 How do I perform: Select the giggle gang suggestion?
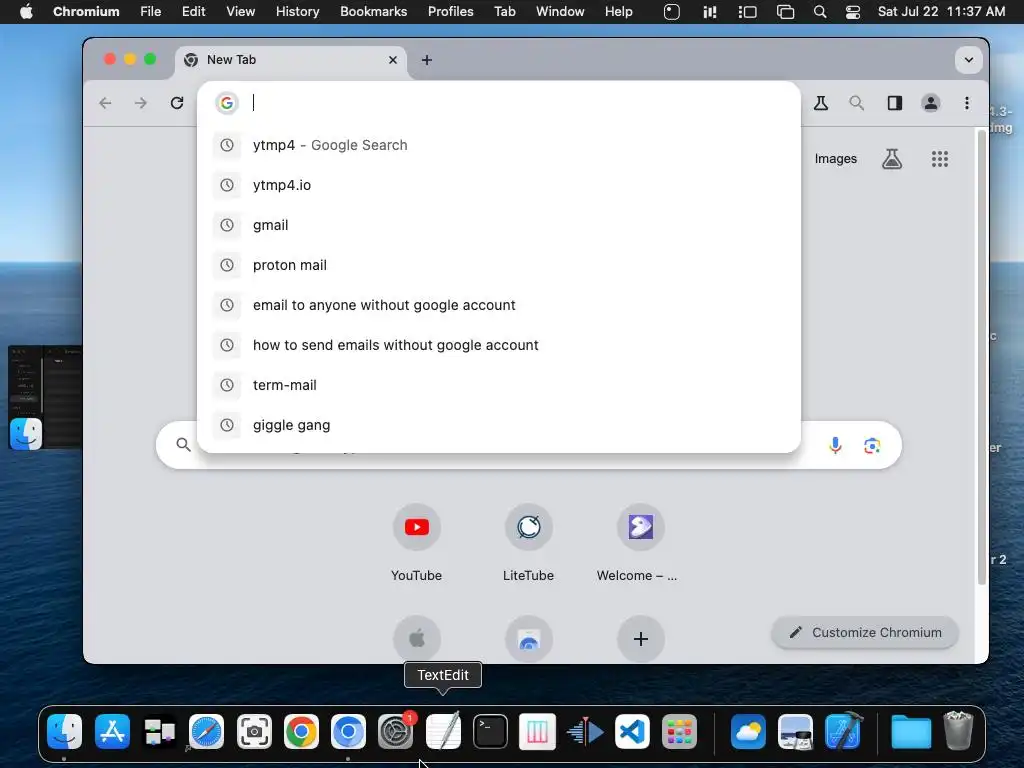point(499,425)
